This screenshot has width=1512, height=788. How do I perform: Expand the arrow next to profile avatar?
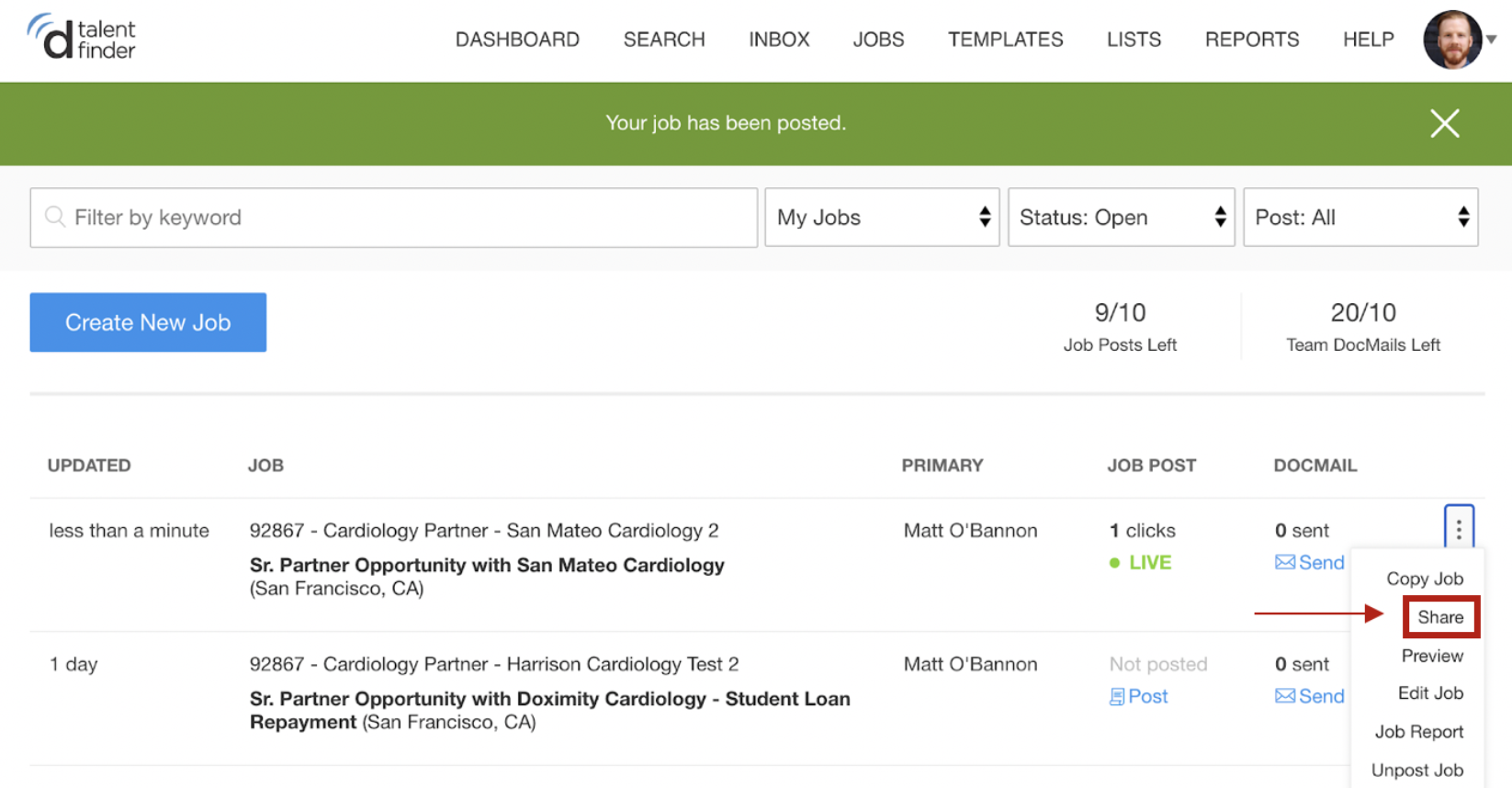point(1492,39)
